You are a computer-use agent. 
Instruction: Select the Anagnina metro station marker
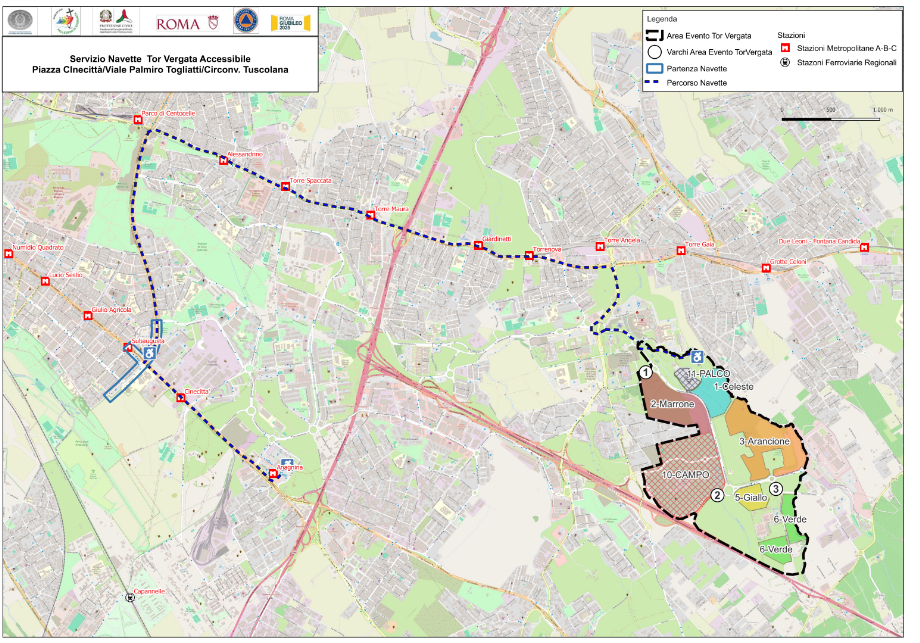coord(273,473)
